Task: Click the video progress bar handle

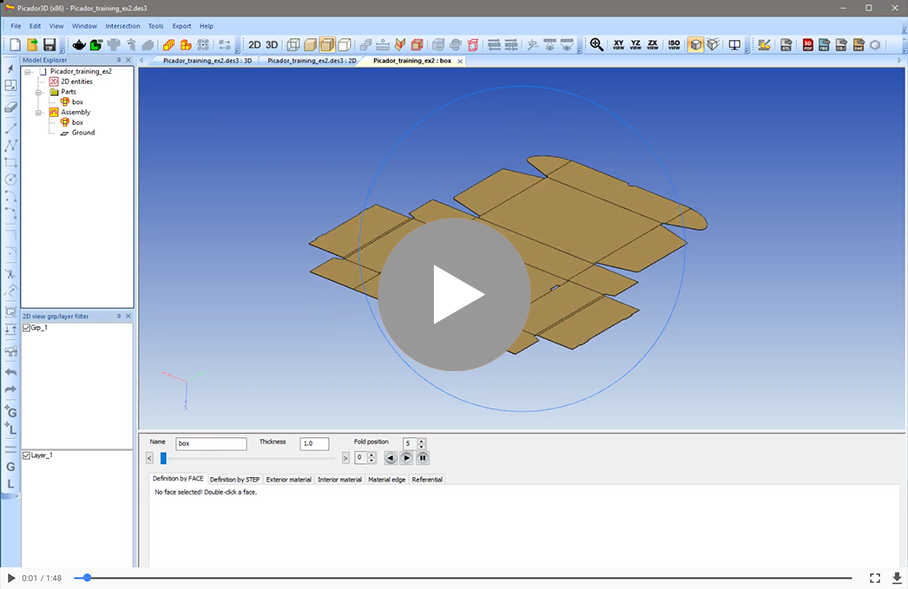Action: 87,577
